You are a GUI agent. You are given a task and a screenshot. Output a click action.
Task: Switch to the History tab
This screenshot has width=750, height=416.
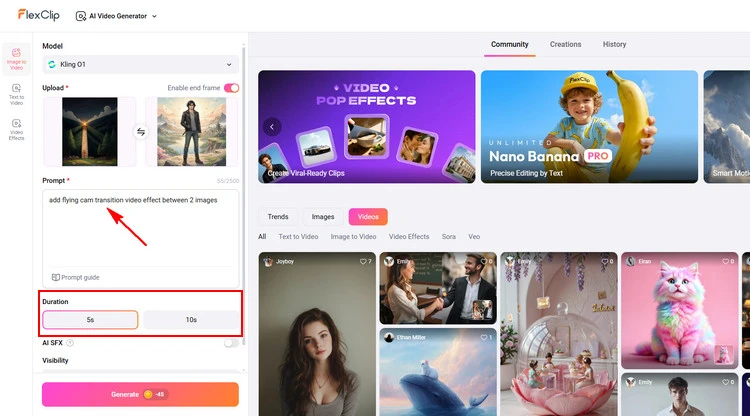614,45
